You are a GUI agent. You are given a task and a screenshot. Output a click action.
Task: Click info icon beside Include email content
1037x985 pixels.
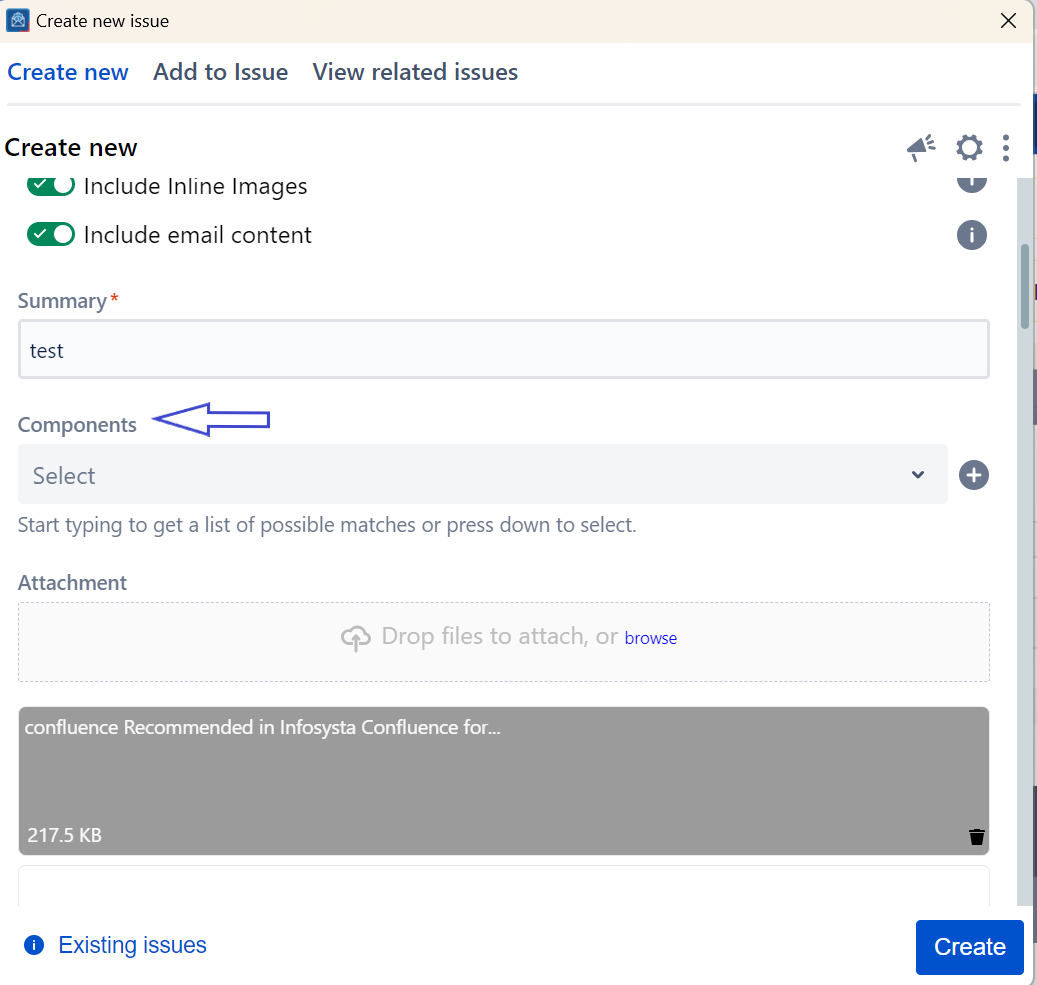coord(971,235)
